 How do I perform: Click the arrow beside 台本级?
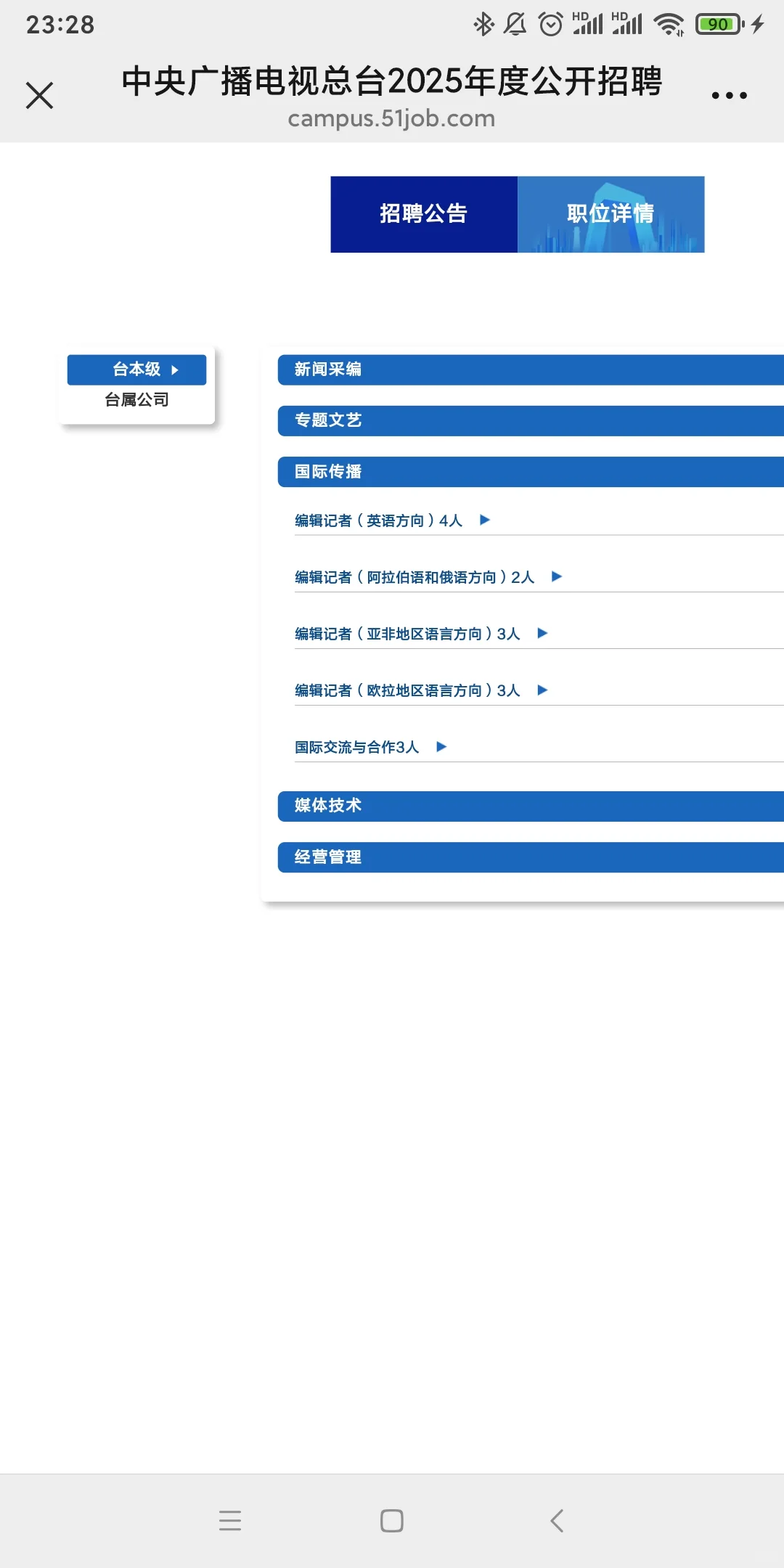[175, 370]
